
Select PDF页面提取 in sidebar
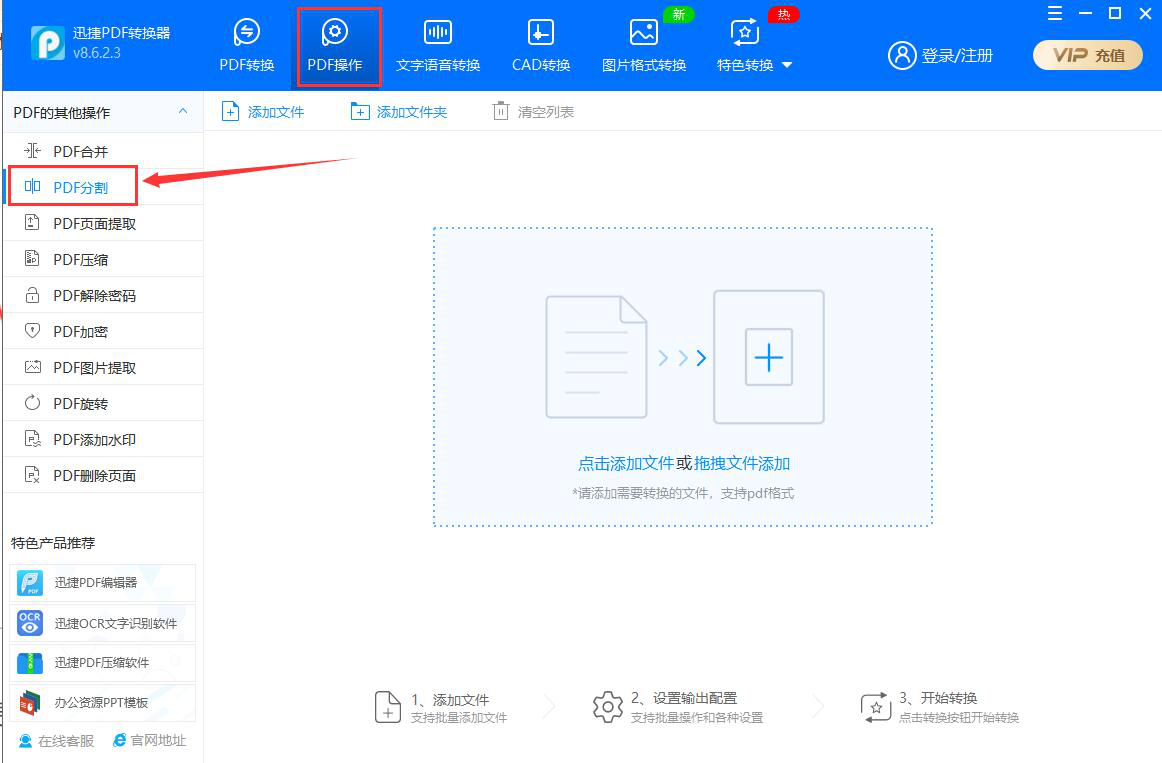coord(104,223)
